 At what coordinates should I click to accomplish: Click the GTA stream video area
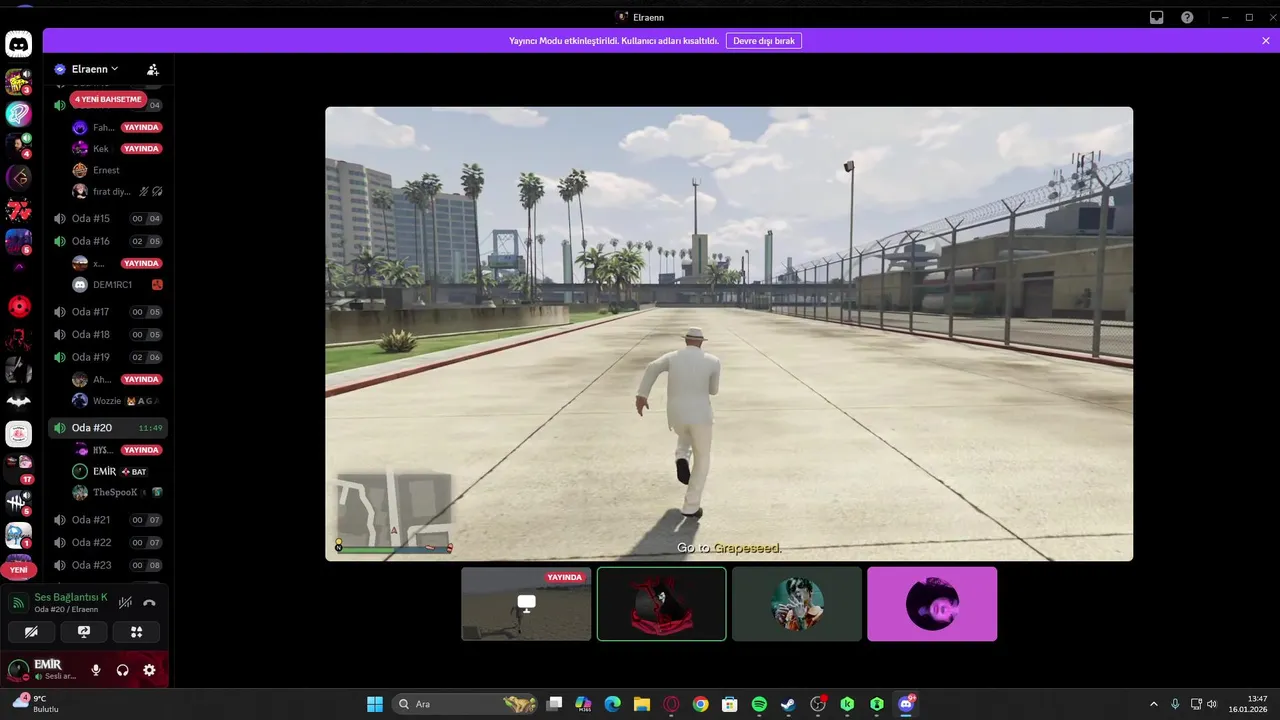coord(729,334)
